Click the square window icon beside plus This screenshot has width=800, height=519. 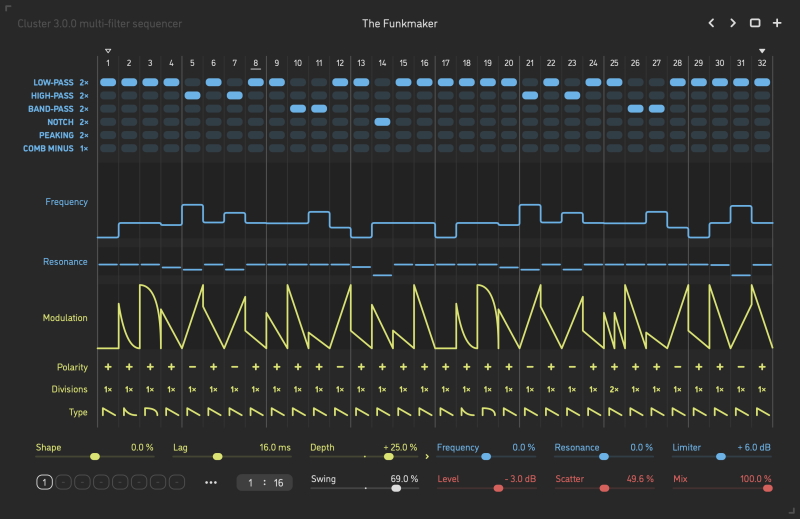pyautogui.click(x=755, y=23)
